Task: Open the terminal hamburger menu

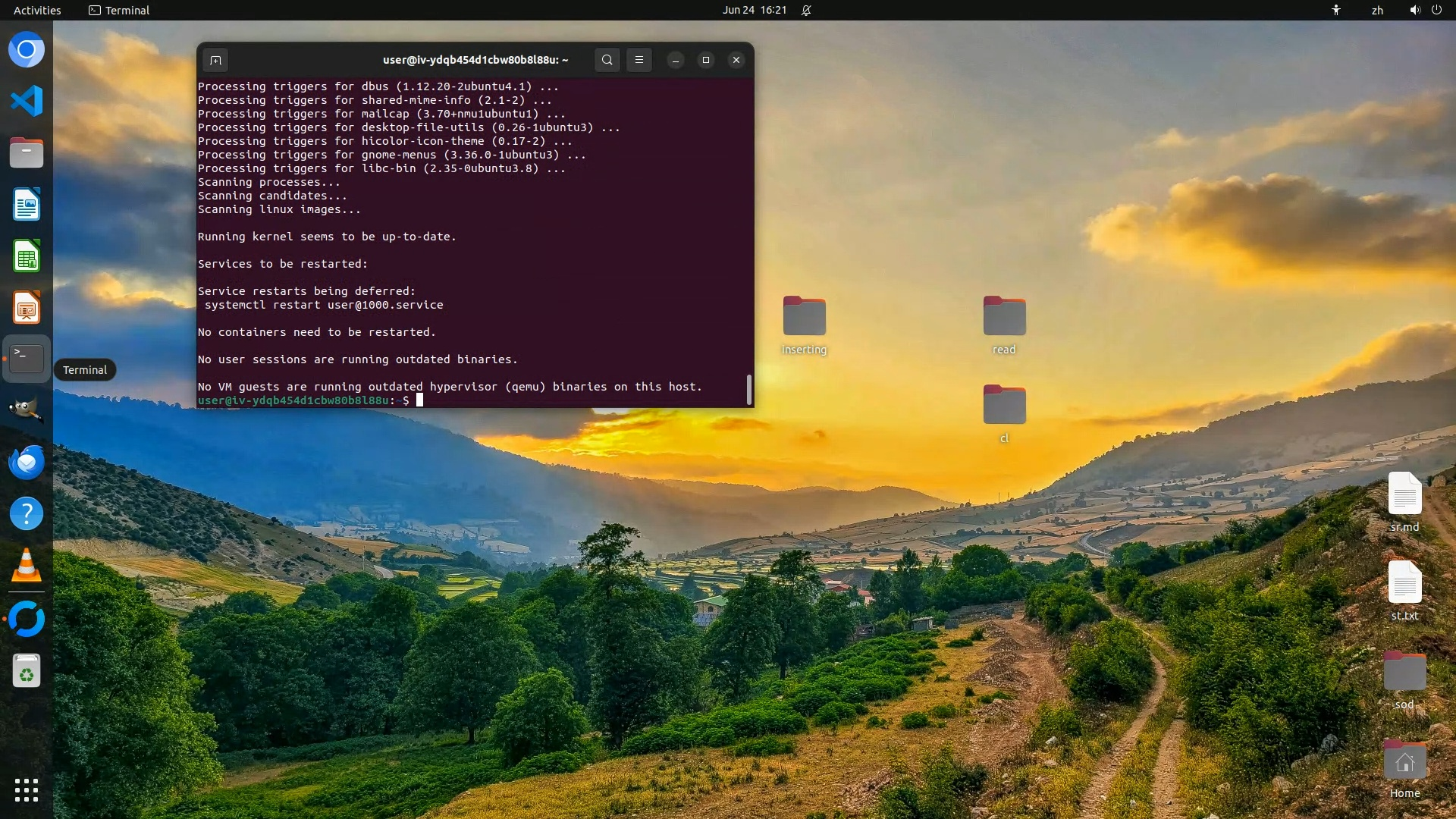Action: pyautogui.click(x=639, y=60)
